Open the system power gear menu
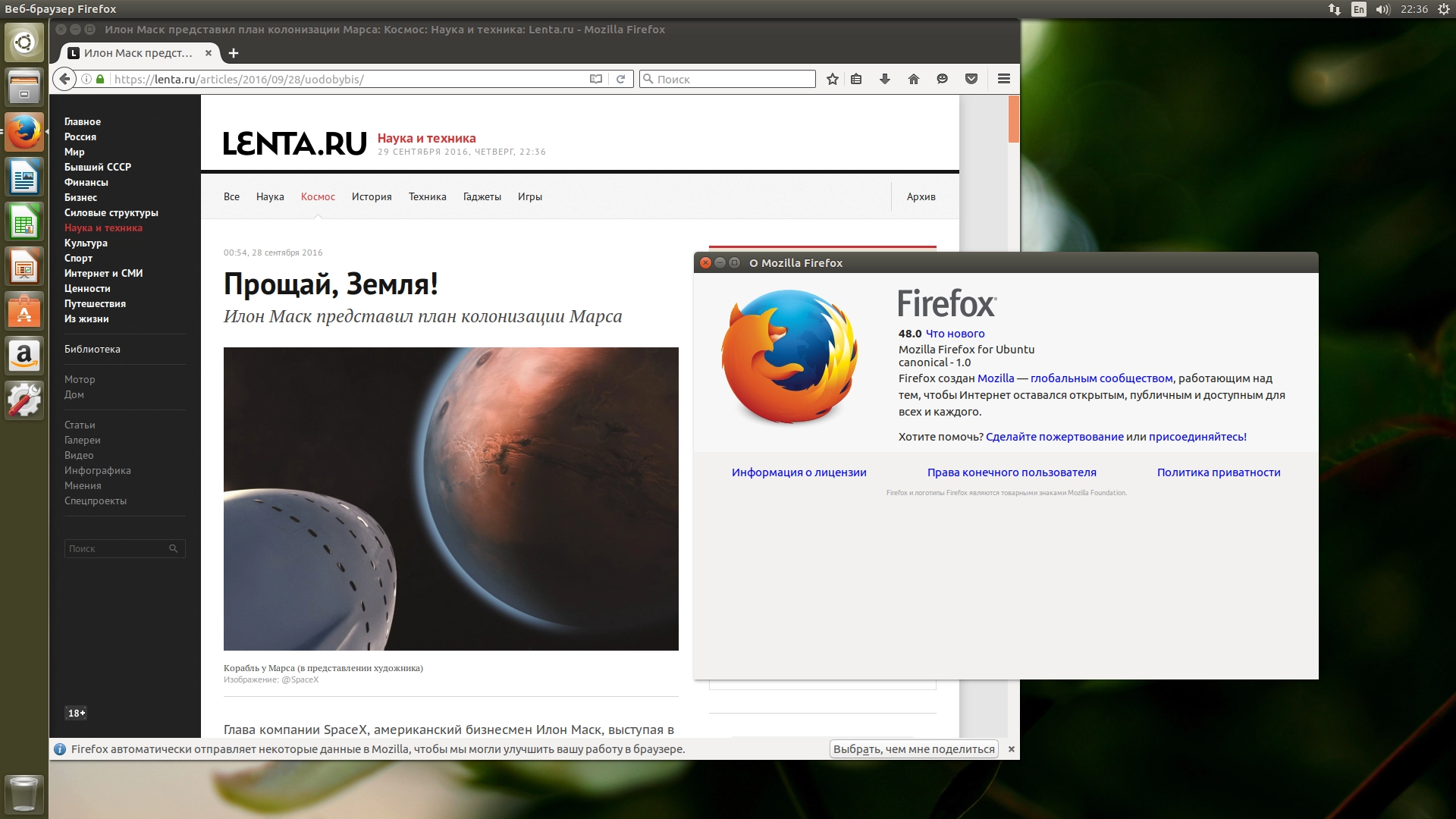 [1444, 9]
